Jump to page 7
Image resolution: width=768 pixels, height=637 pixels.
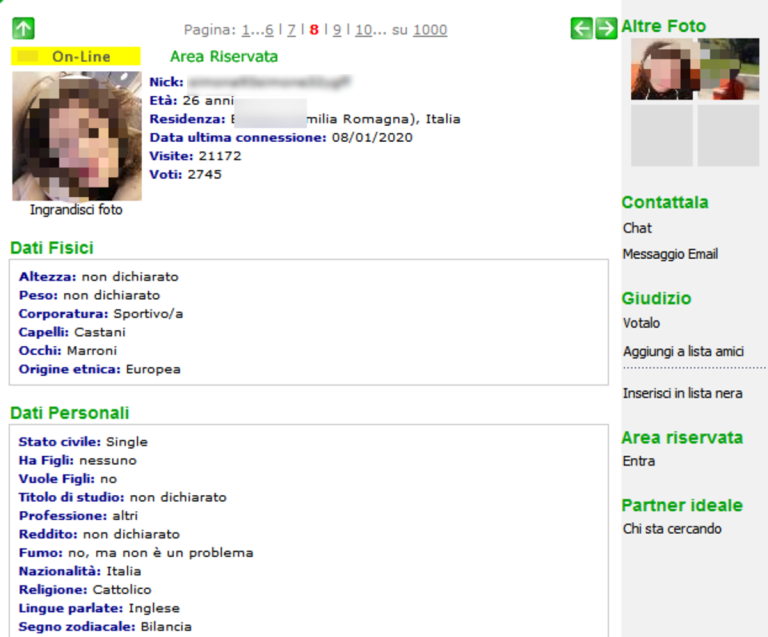291,30
